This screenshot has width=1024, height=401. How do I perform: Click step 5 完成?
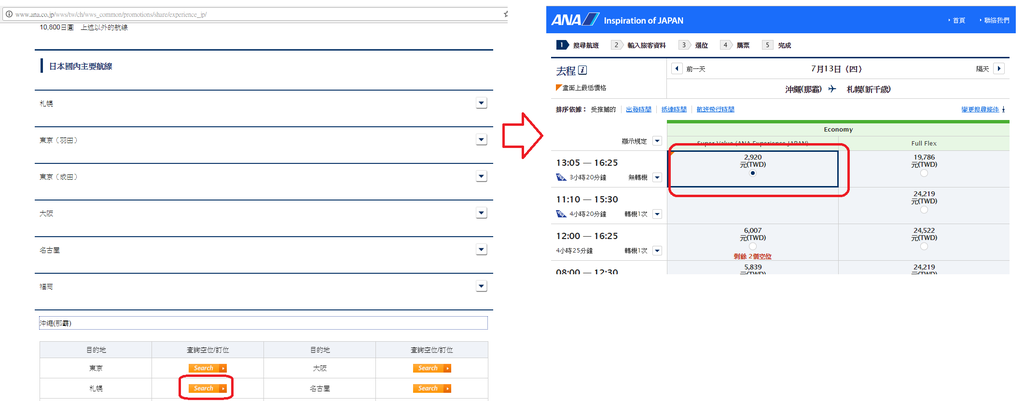coord(776,45)
